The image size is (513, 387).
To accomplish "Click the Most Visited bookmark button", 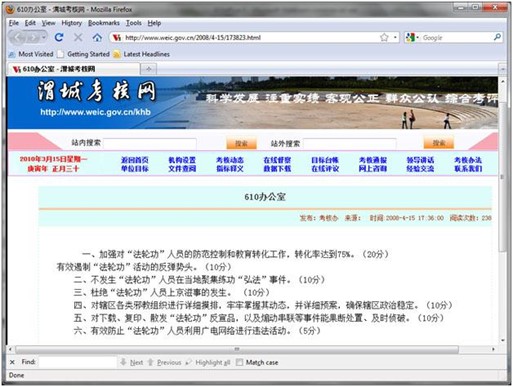I will pos(31,54).
